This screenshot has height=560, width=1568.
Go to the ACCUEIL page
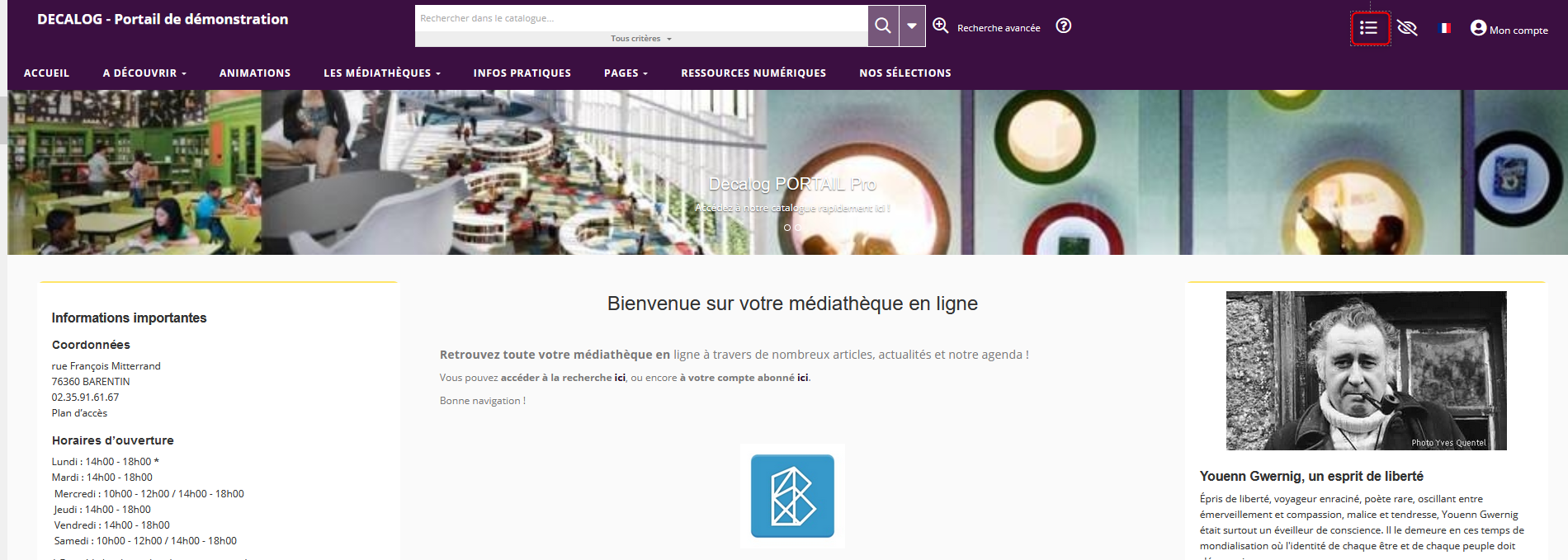[x=47, y=73]
